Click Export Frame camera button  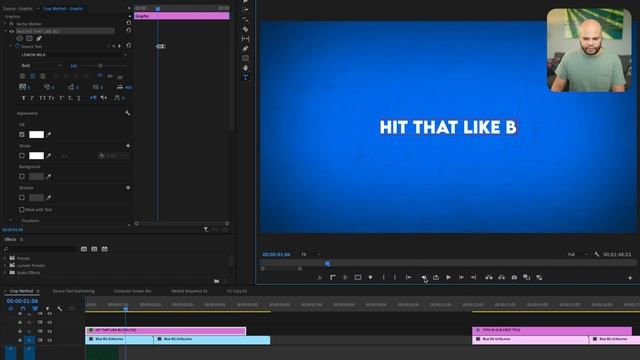click(514, 278)
